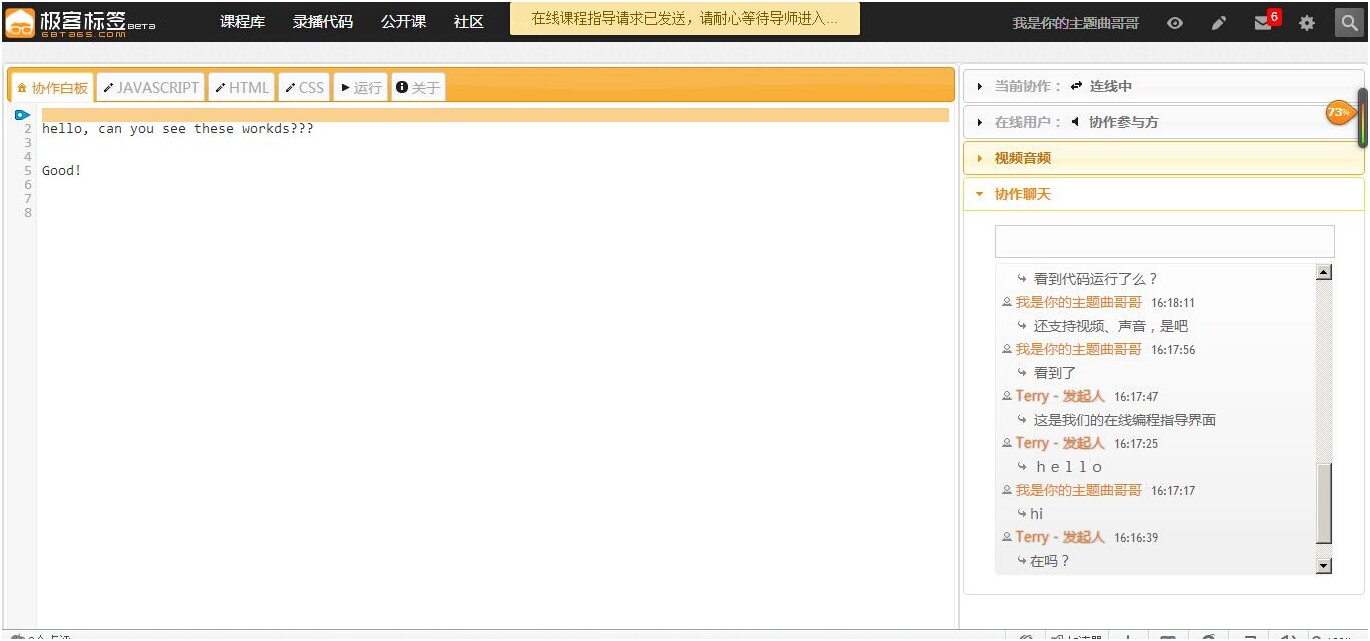Collapse the 协作聊天 panel
The height and width of the screenshot is (641, 1370).
pos(1022,194)
